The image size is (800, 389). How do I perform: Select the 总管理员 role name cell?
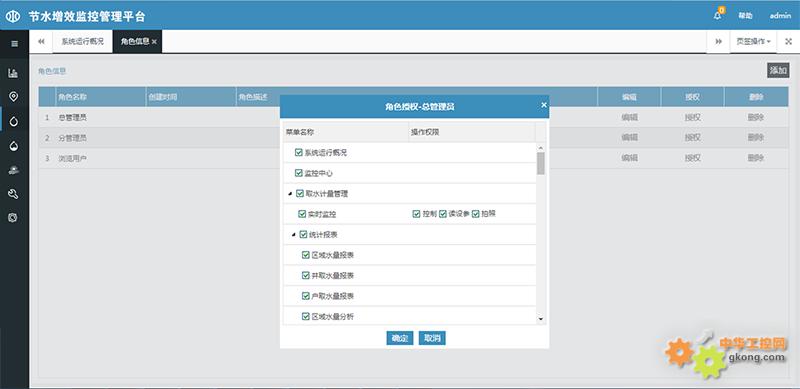point(101,117)
